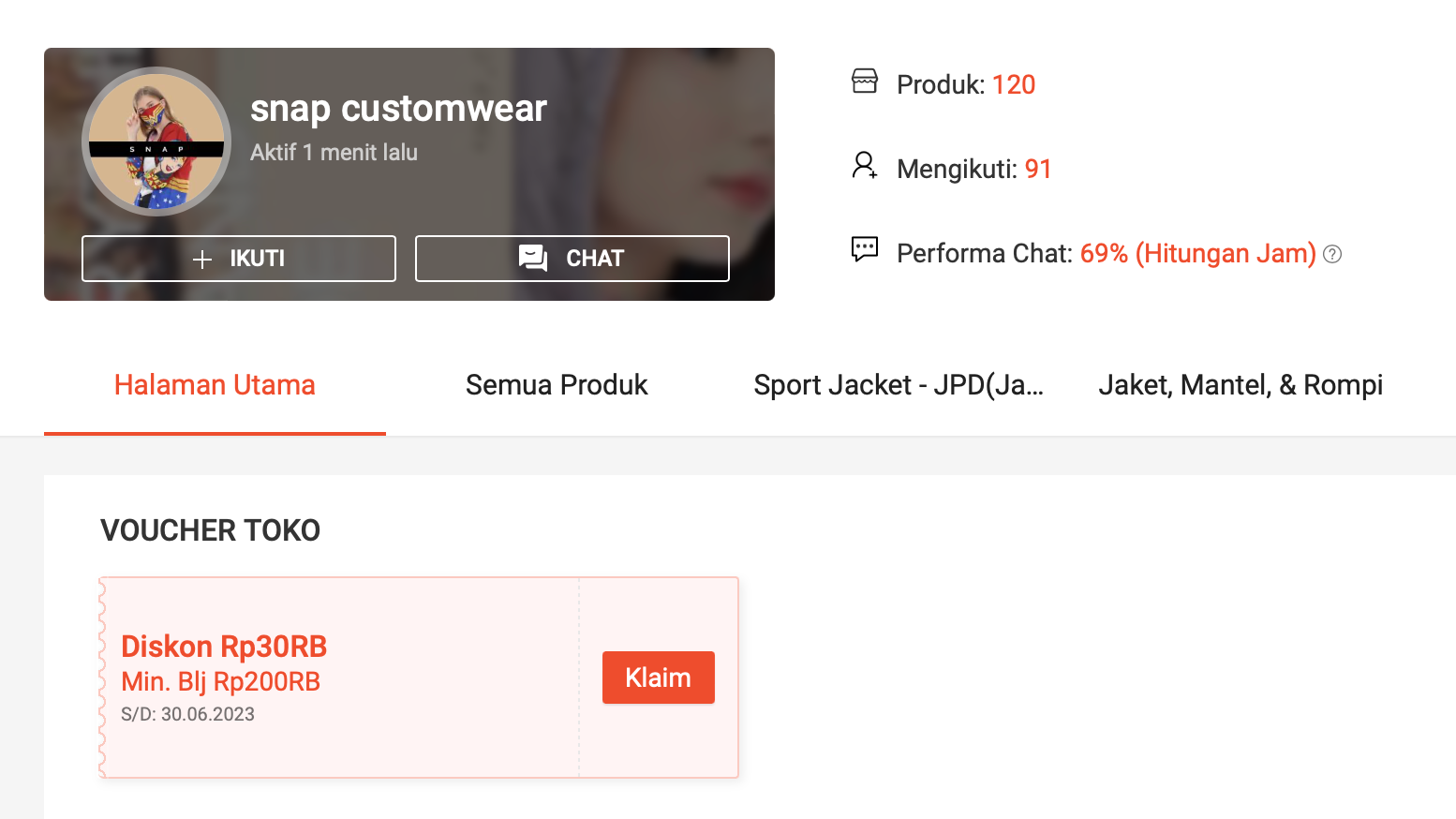Image resolution: width=1456 pixels, height=819 pixels.
Task: Start a conversation using the CHAT button
Action: (572, 258)
